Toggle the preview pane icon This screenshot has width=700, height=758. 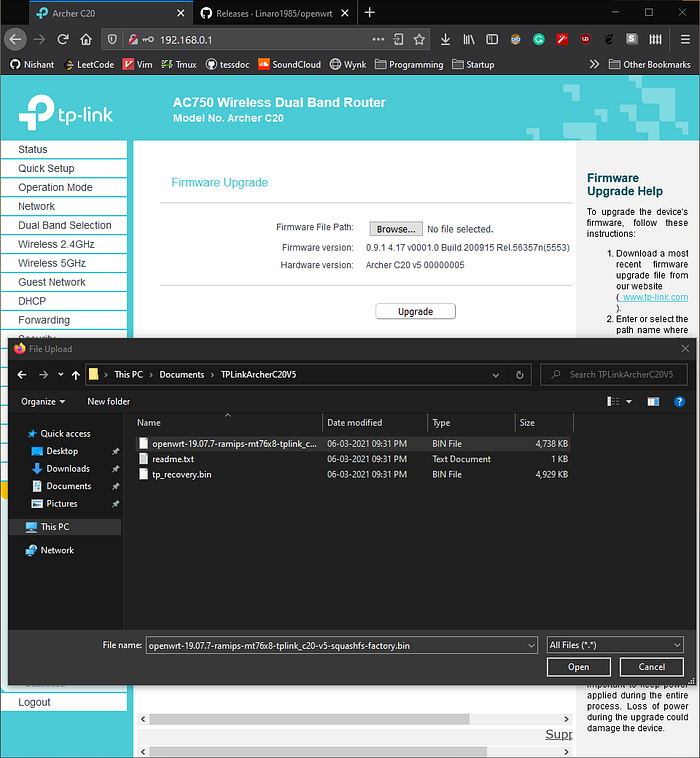[653, 402]
